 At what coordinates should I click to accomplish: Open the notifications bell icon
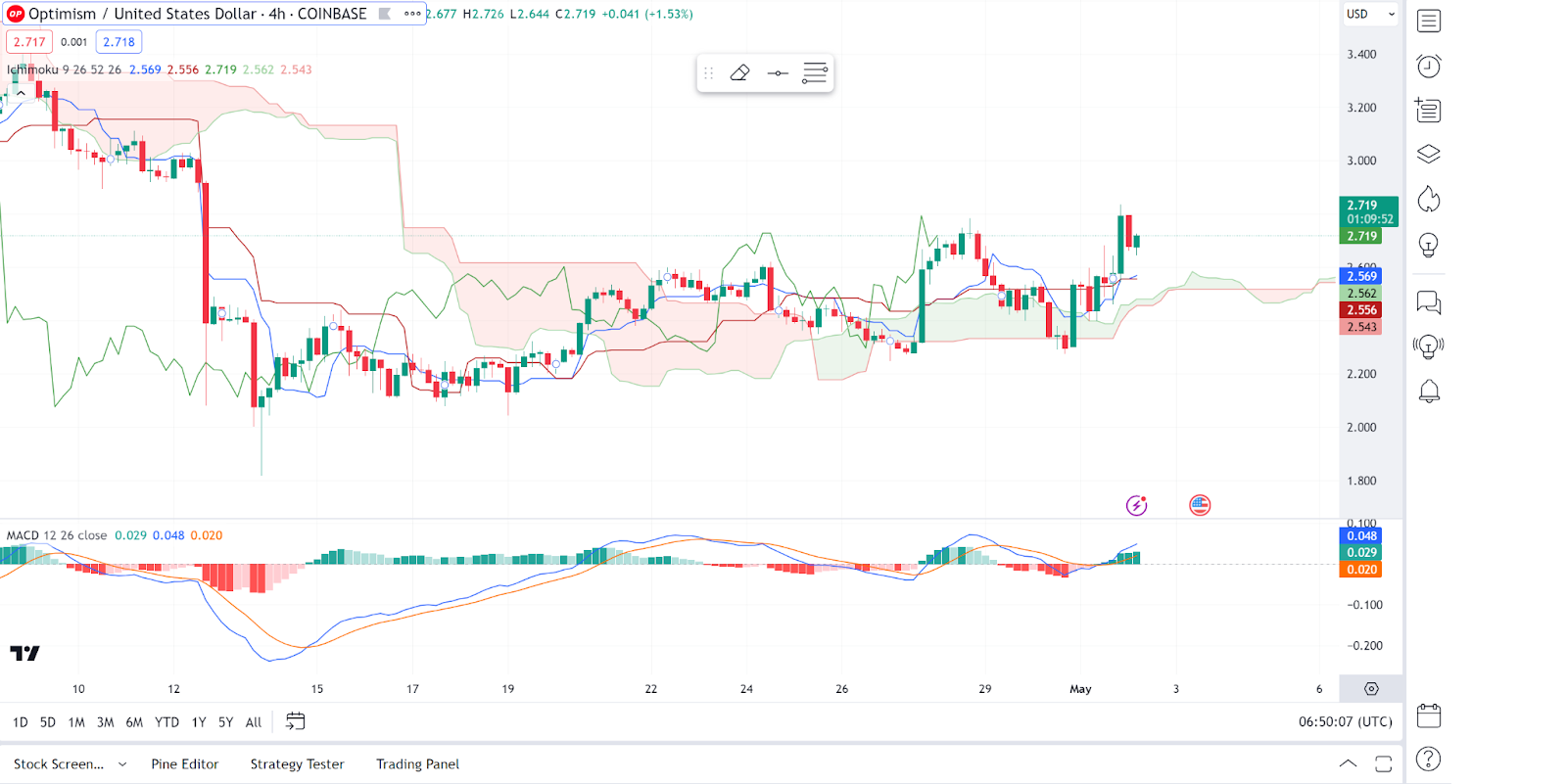1429,392
